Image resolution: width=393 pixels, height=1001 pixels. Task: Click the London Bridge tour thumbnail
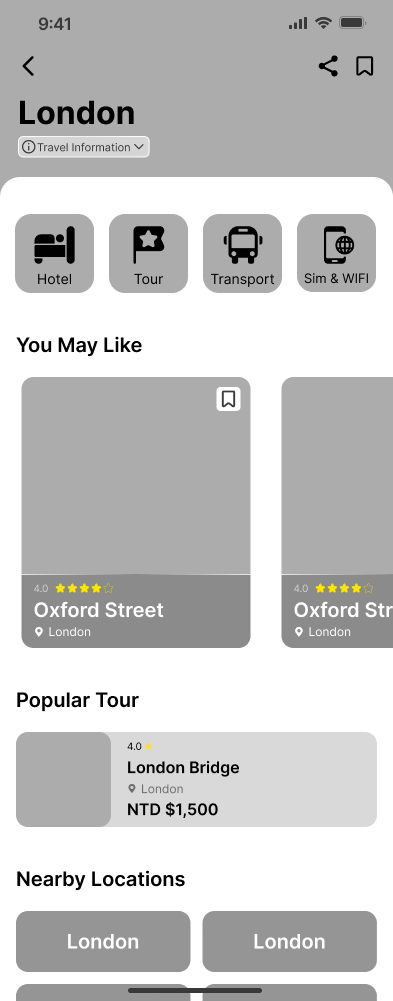[x=63, y=779]
